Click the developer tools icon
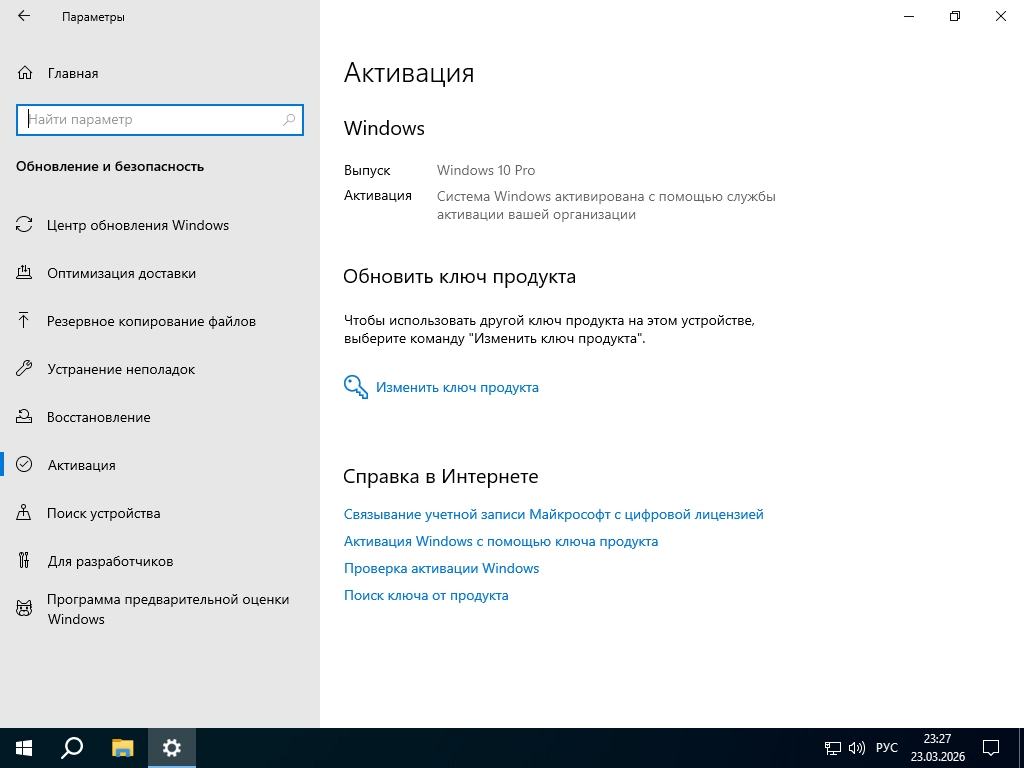 click(24, 560)
